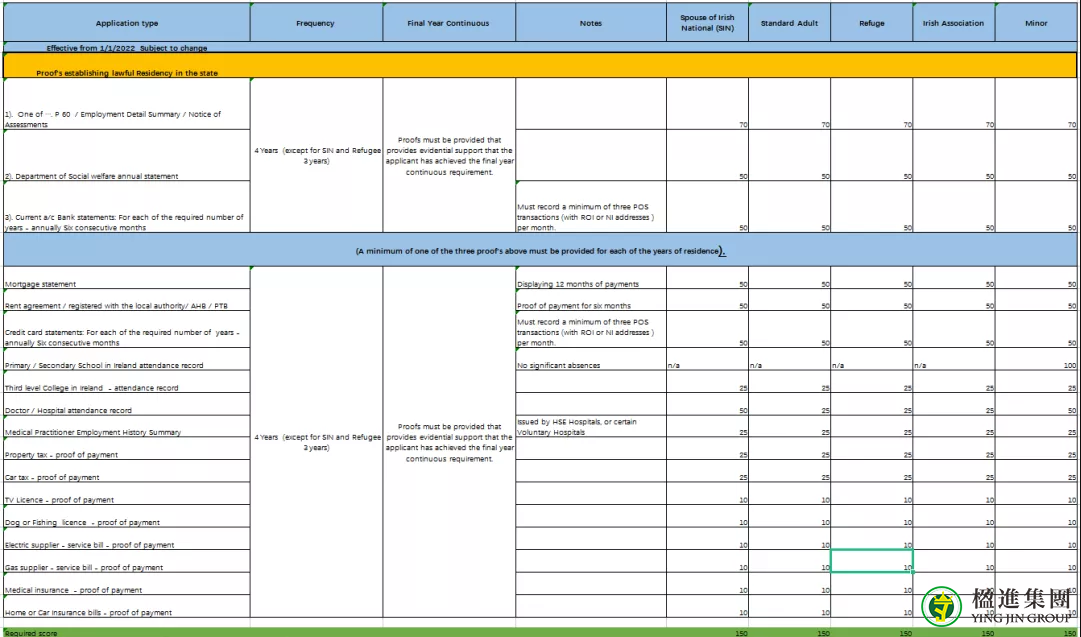Click the SIN required score 150

point(707,632)
